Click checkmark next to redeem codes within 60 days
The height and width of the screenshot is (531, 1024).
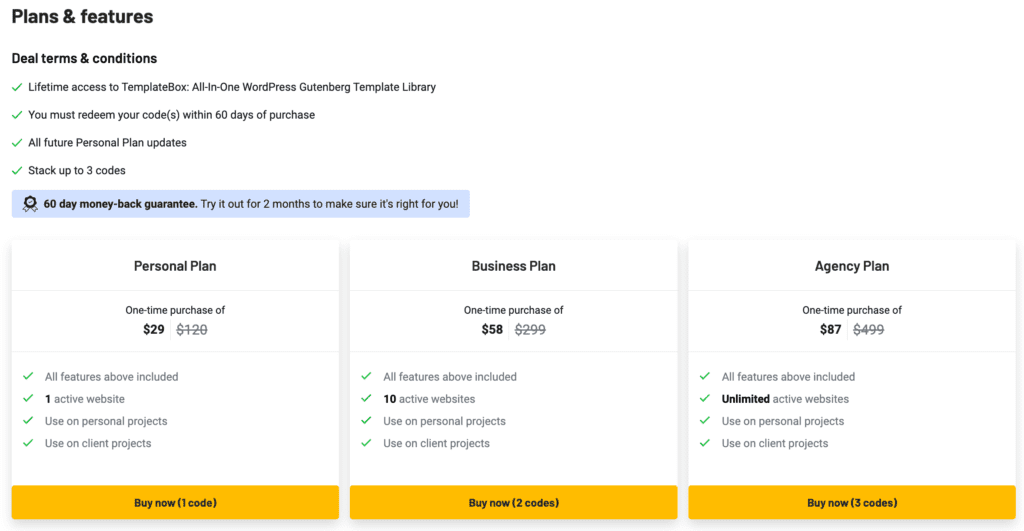tap(17, 115)
